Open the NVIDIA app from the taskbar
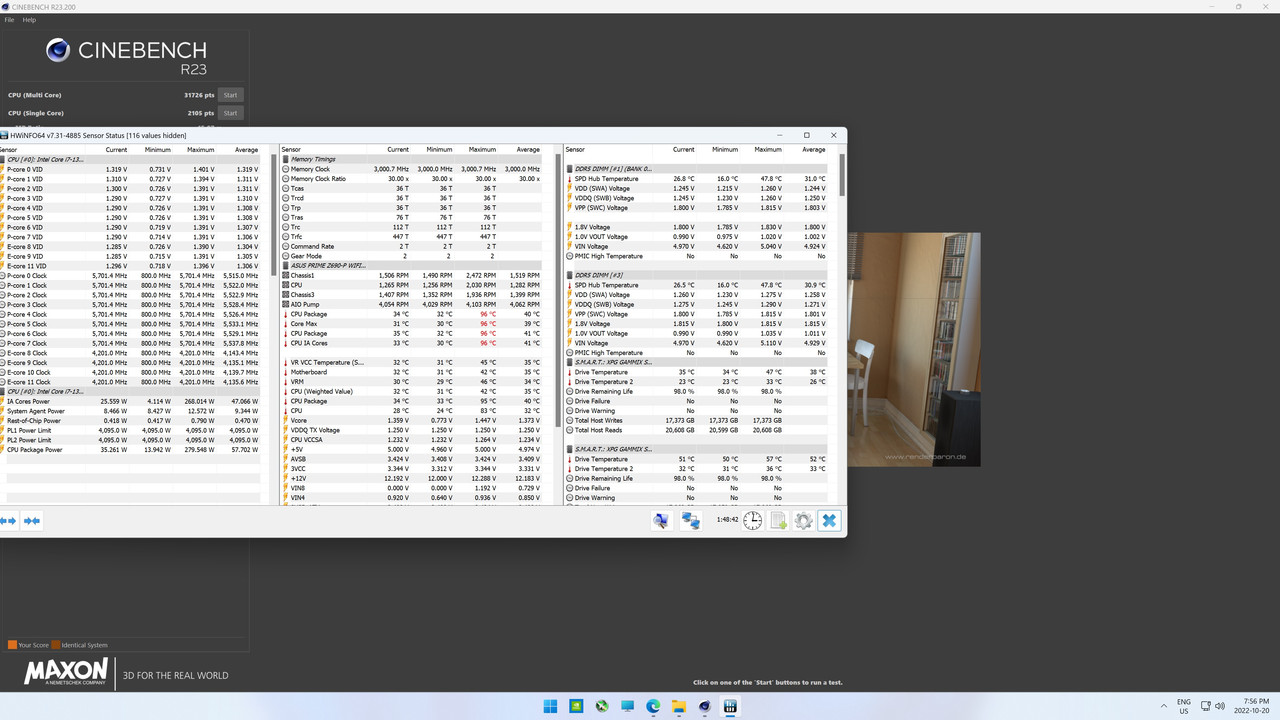This screenshot has width=1280, height=720. [x=576, y=706]
